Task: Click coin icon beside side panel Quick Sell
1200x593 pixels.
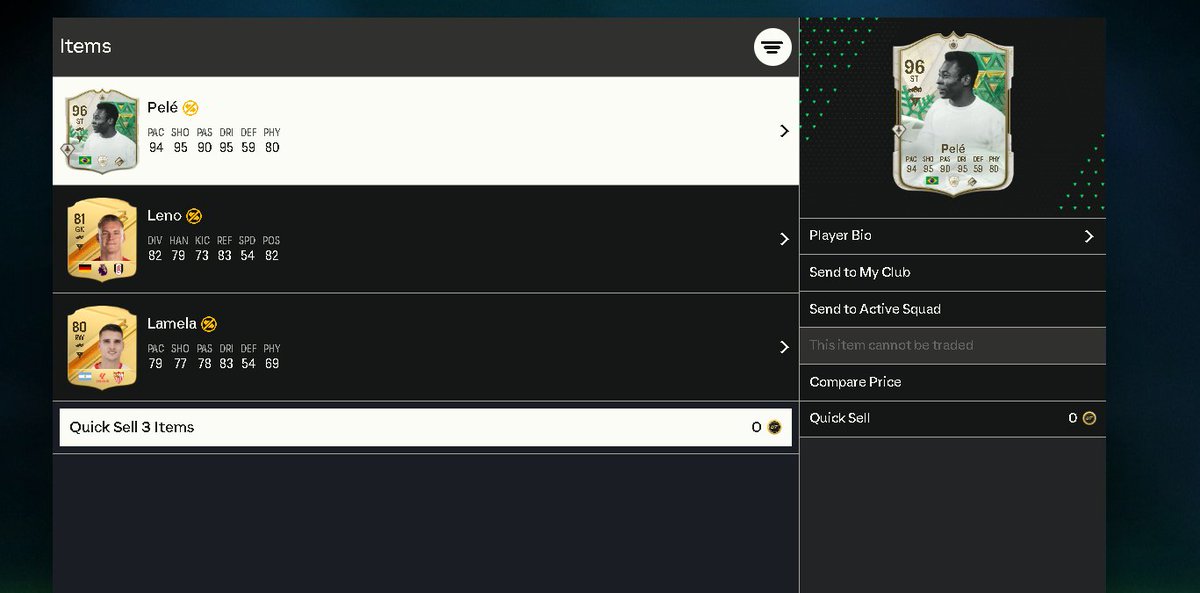Action: click(1089, 418)
